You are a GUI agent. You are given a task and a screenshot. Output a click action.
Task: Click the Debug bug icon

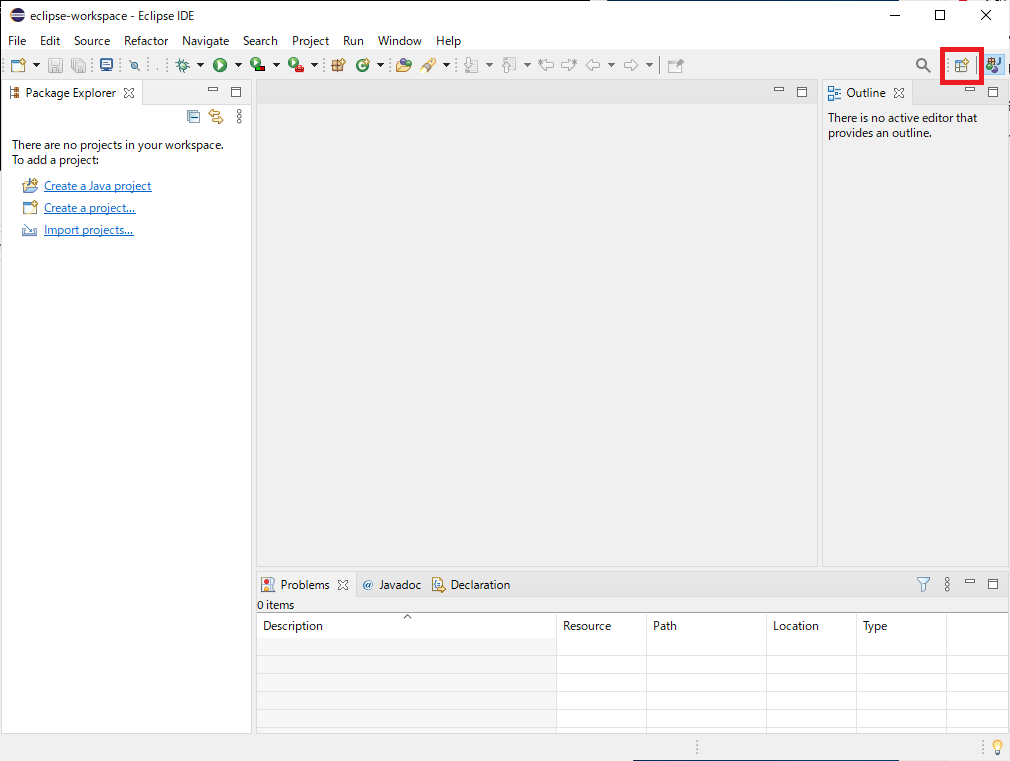click(183, 65)
